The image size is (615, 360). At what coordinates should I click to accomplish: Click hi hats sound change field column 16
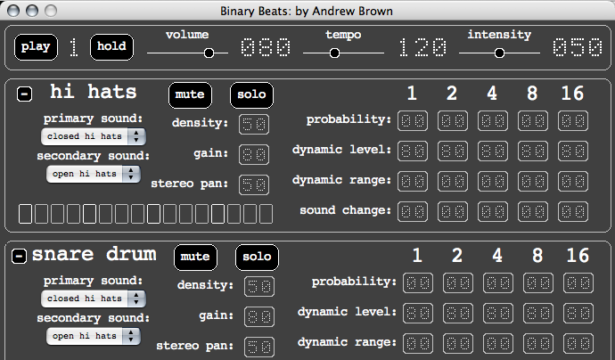tap(573, 211)
